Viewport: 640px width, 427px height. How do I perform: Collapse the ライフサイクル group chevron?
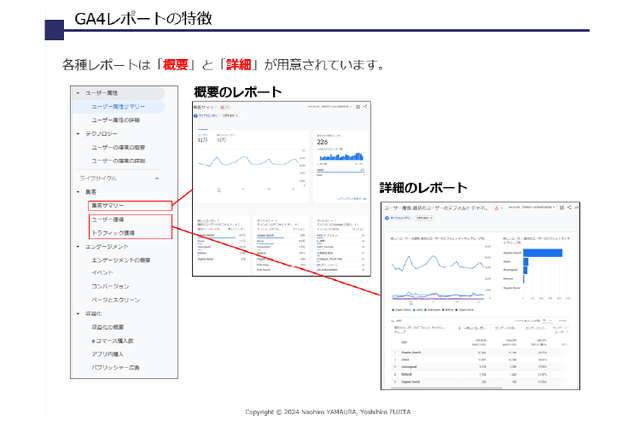pyautogui.click(x=157, y=178)
